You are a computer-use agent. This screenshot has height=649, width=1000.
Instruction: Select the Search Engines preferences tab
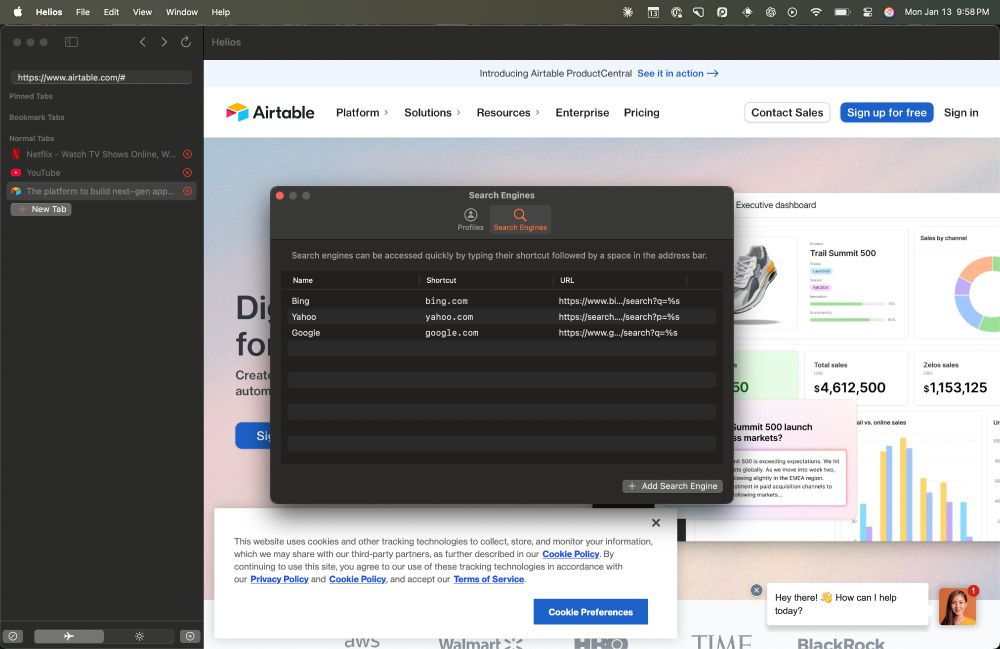click(x=520, y=219)
